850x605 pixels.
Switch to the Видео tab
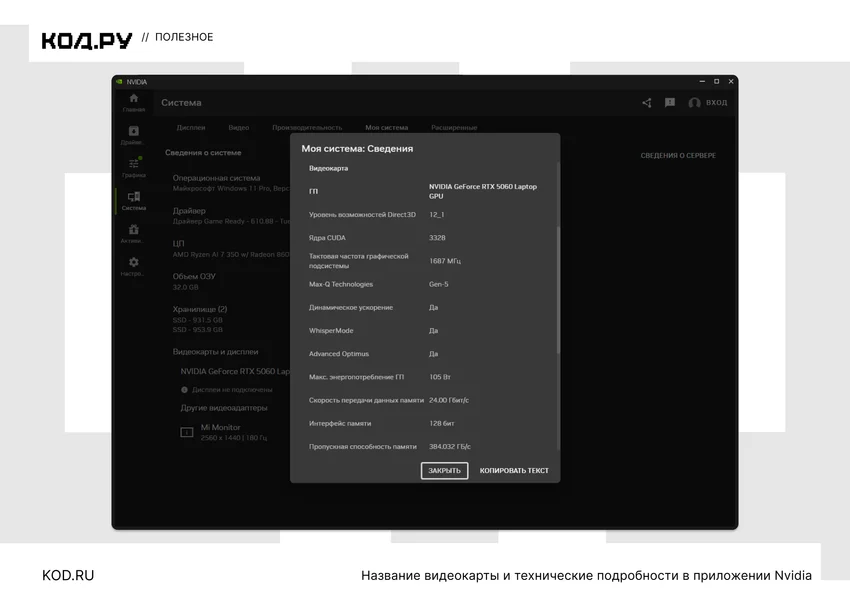coord(239,128)
